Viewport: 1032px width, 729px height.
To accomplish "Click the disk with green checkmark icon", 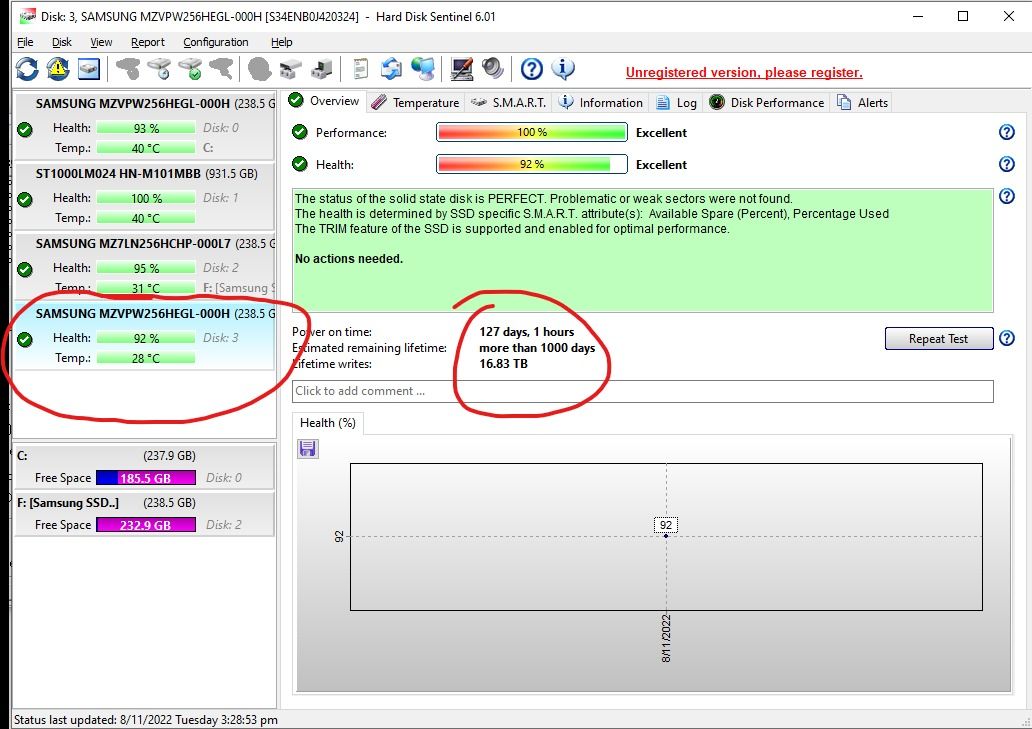I will click(191, 68).
